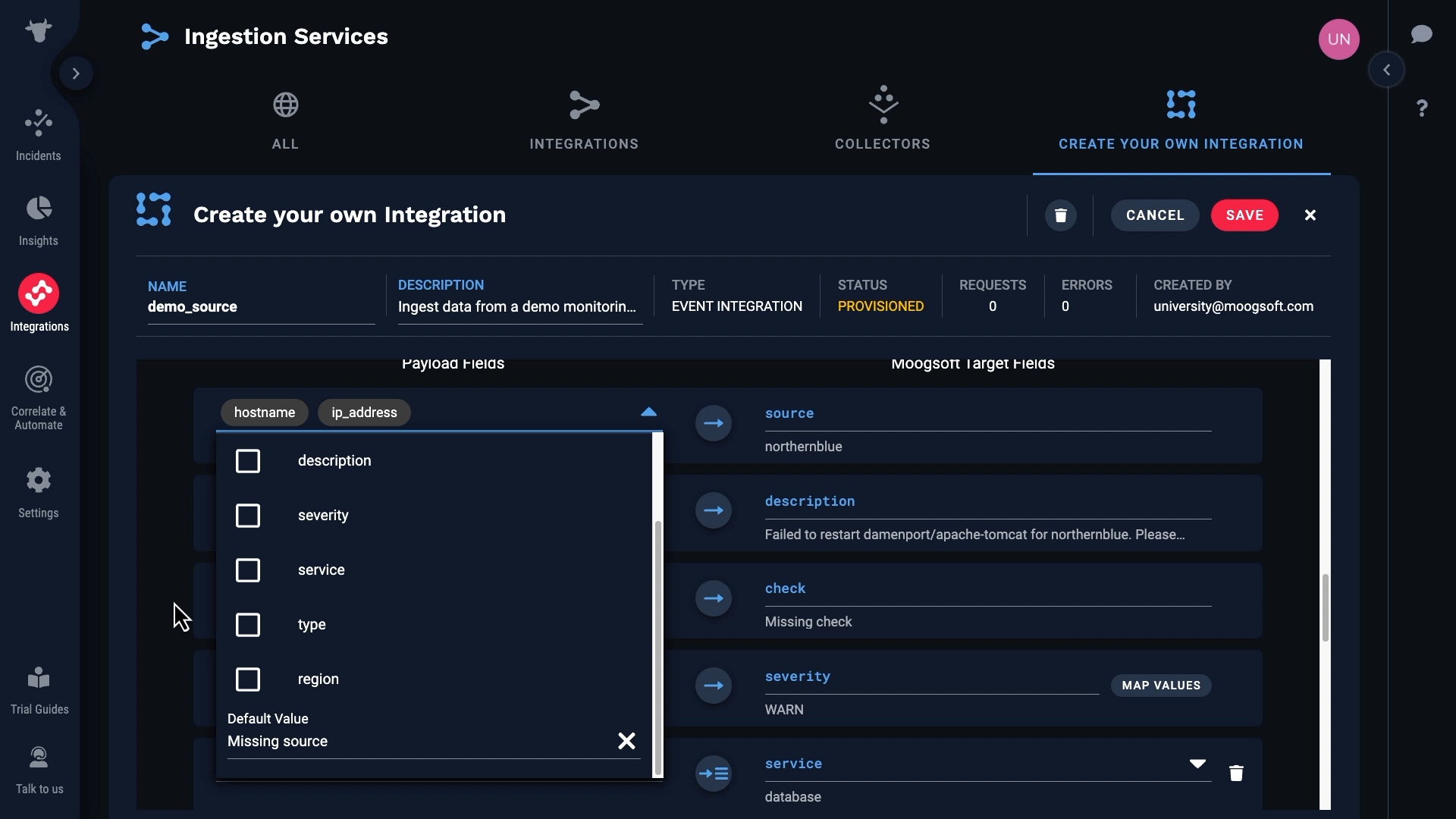The image size is (1456, 819).
Task: Click the delete integration trash icon
Action: 1060,215
